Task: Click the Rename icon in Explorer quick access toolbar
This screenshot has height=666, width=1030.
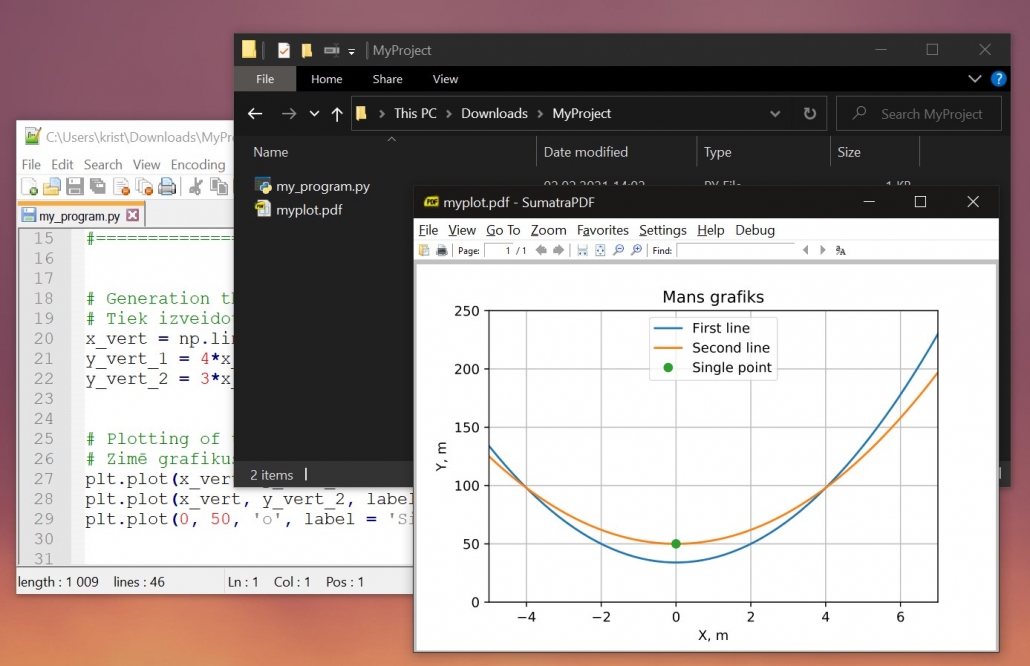Action: click(x=332, y=51)
